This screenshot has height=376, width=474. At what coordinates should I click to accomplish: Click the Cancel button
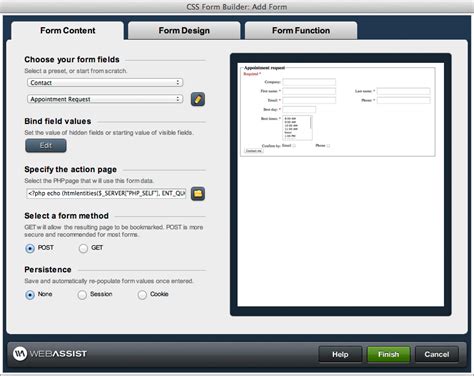coord(437,354)
